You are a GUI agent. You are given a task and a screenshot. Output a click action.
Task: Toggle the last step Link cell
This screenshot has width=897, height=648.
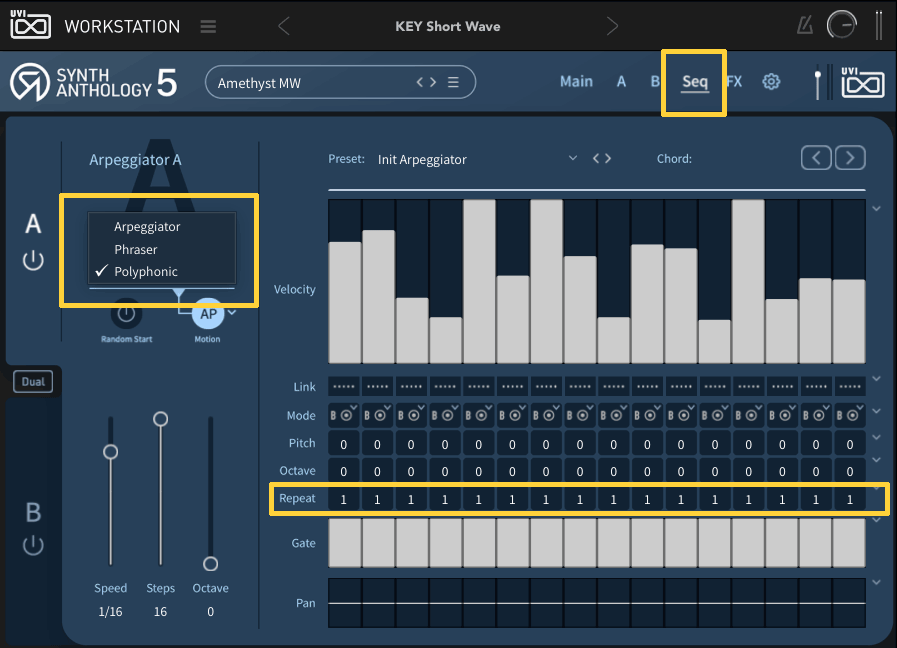(850, 387)
